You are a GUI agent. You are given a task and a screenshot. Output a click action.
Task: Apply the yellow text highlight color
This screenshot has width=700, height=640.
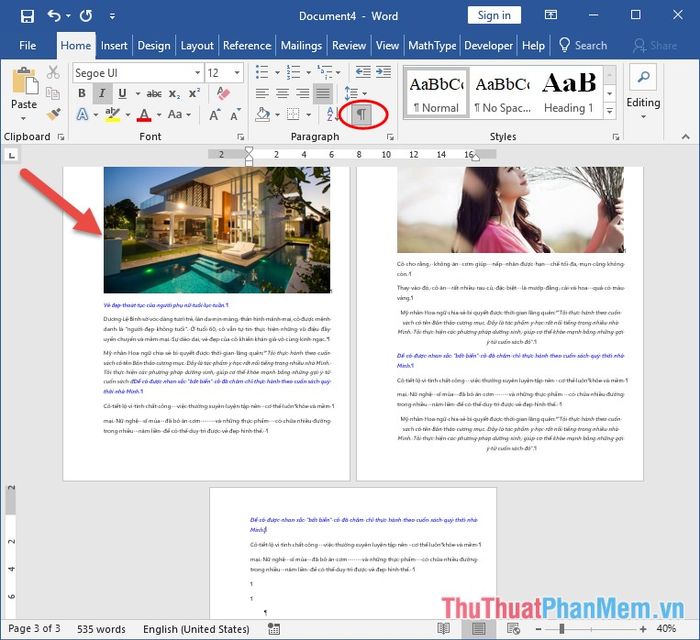pyautogui.click(x=112, y=115)
